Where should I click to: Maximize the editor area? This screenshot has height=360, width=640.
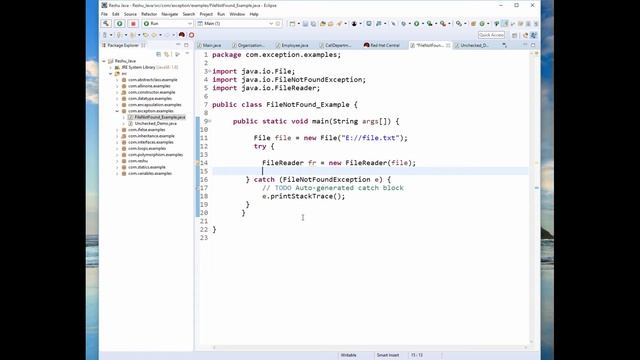click(x=533, y=45)
